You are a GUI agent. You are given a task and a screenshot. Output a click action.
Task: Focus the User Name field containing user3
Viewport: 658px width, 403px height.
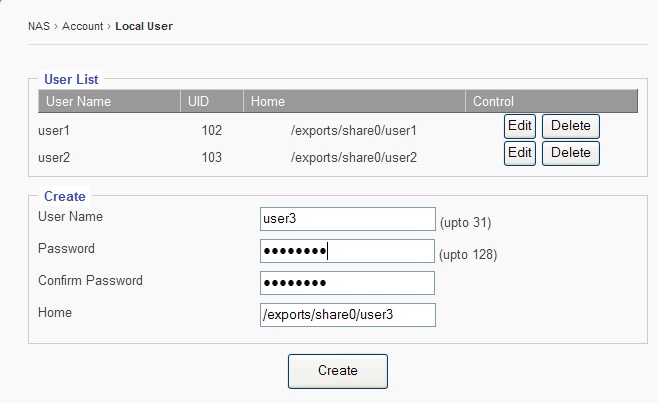(x=347, y=219)
